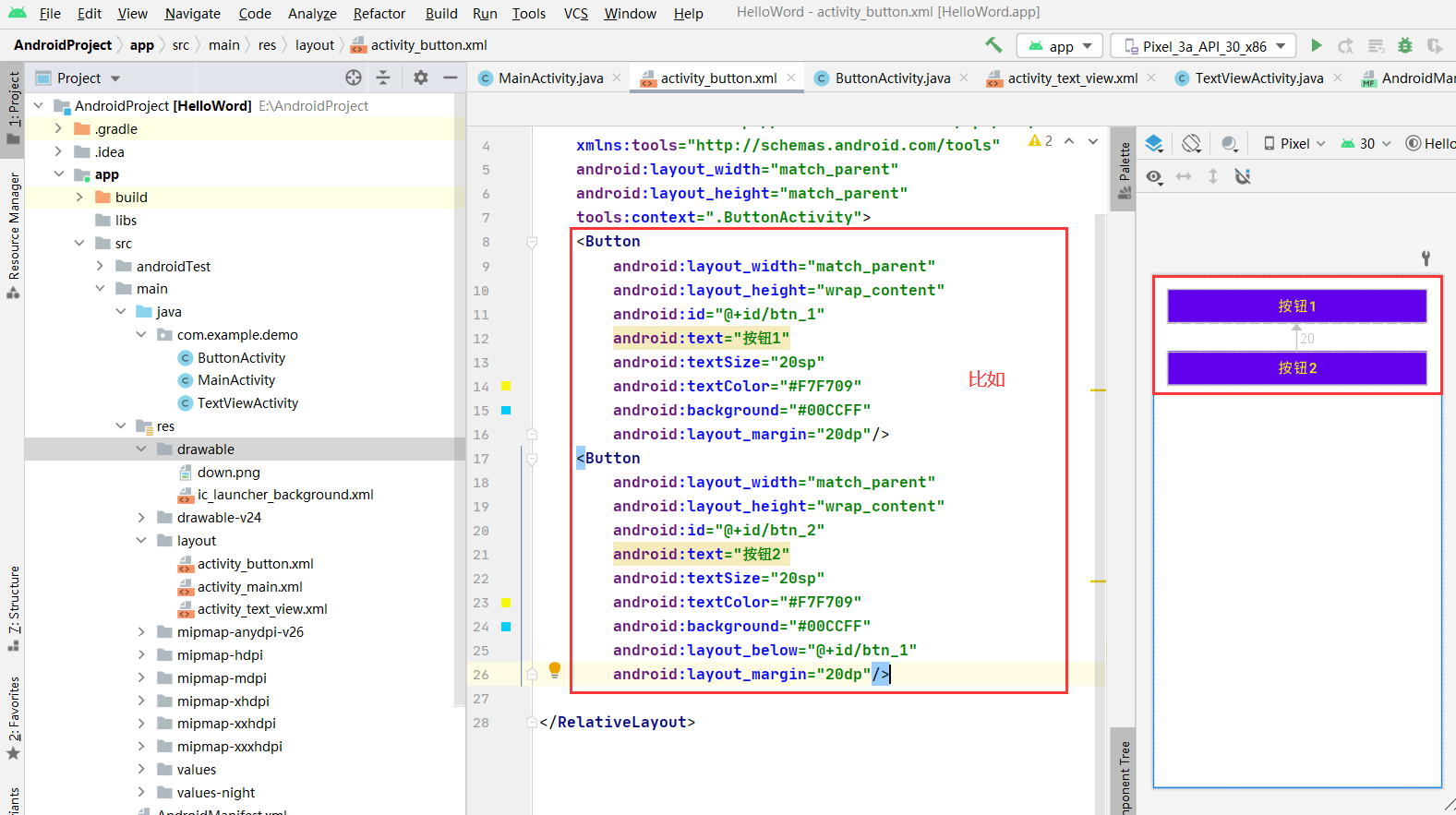Run the app with the green play button

click(1317, 45)
